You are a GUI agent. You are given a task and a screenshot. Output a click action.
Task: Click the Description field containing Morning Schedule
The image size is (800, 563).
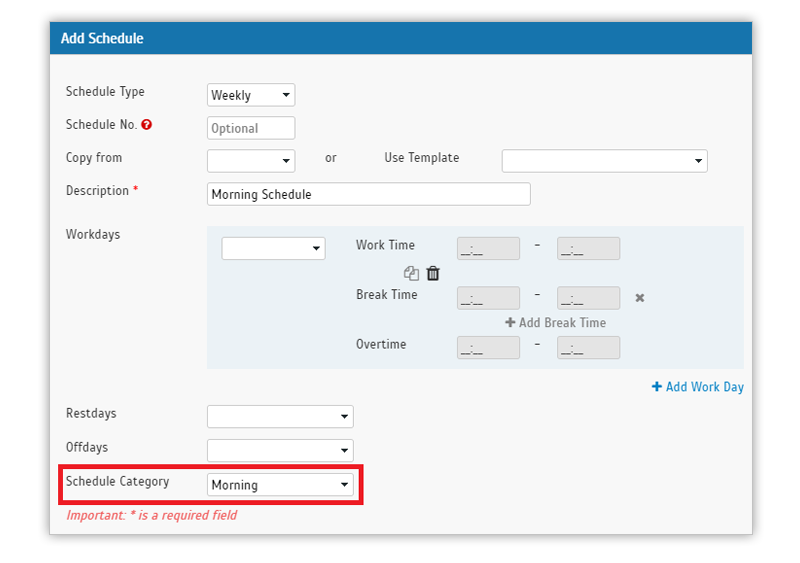tap(369, 194)
